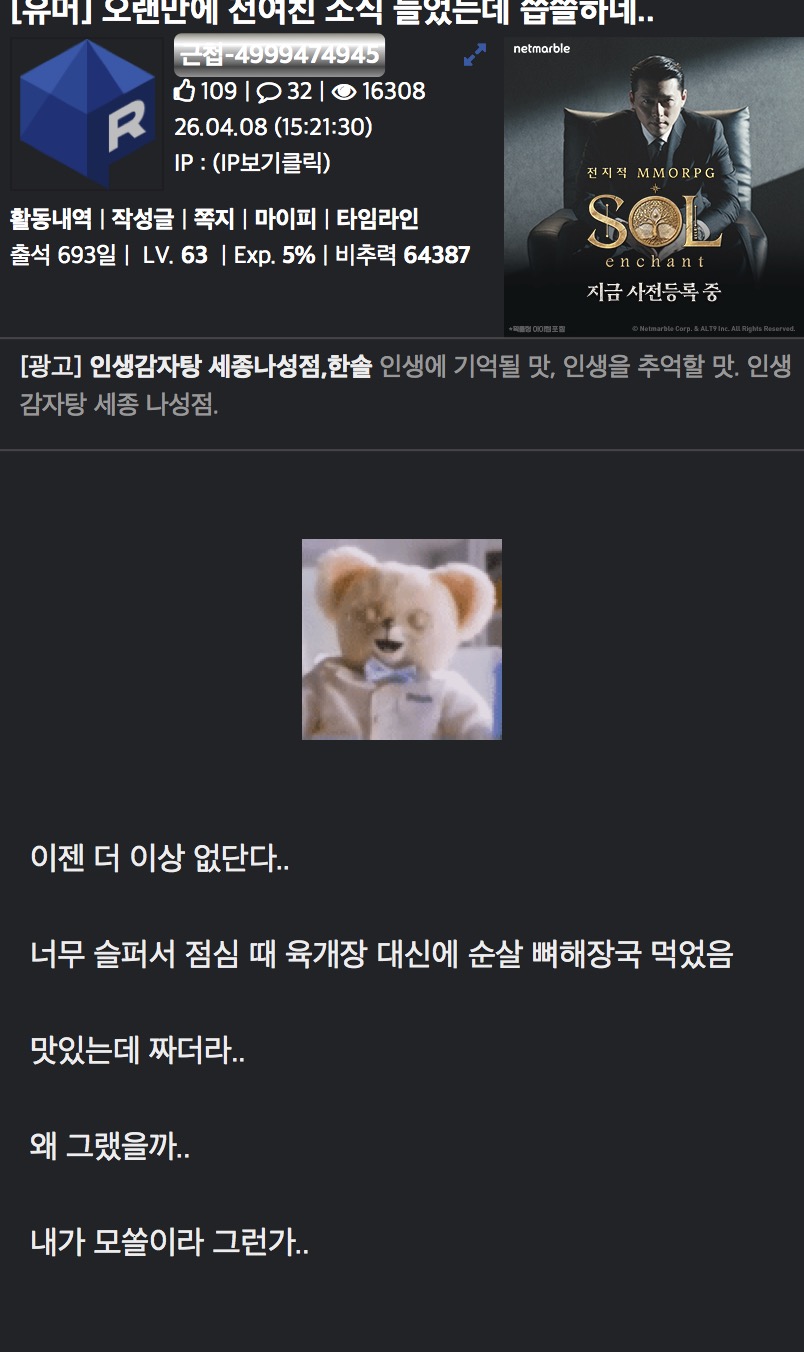Open the 활동내역 tab
The width and height of the screenshot is (804, 1352).
[x=51, y=219]
